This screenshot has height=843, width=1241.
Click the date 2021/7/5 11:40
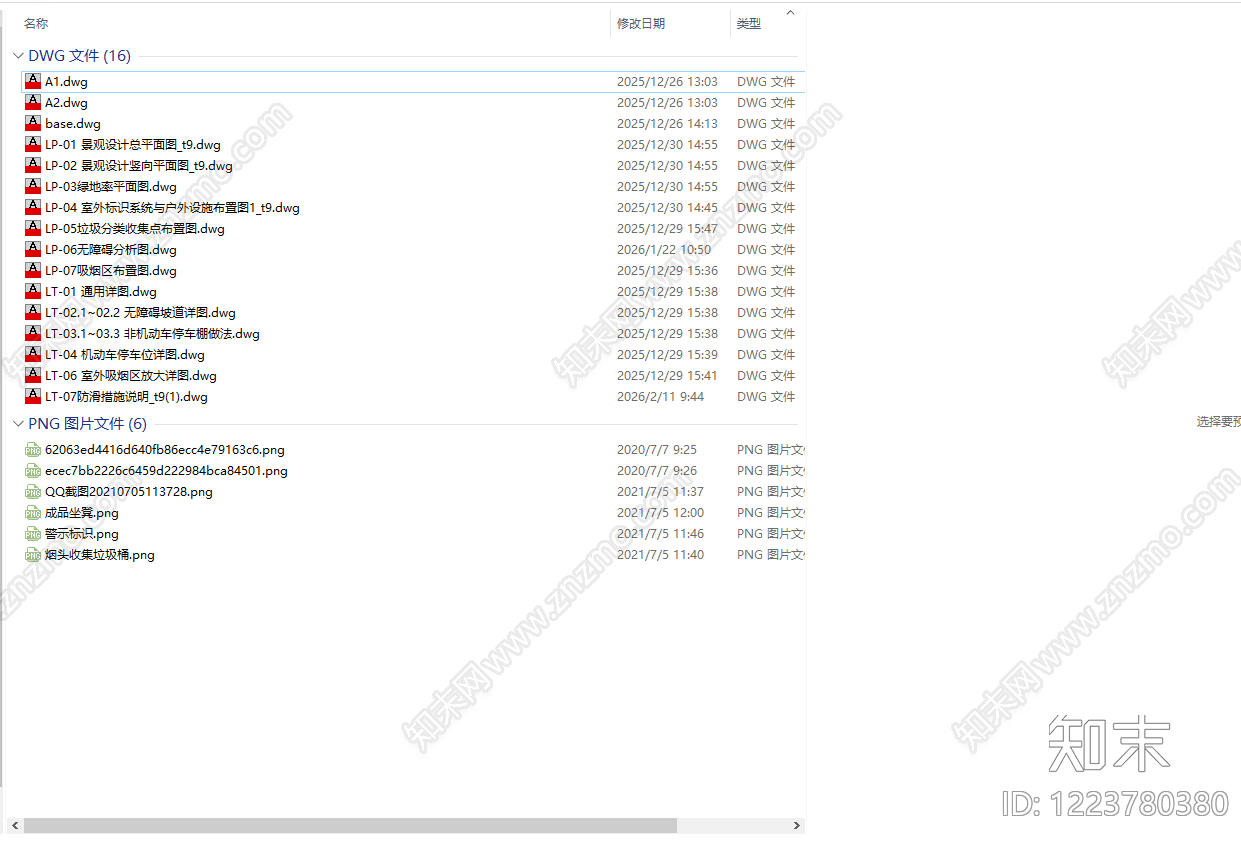pyautogui.click(x=660, y=555)
